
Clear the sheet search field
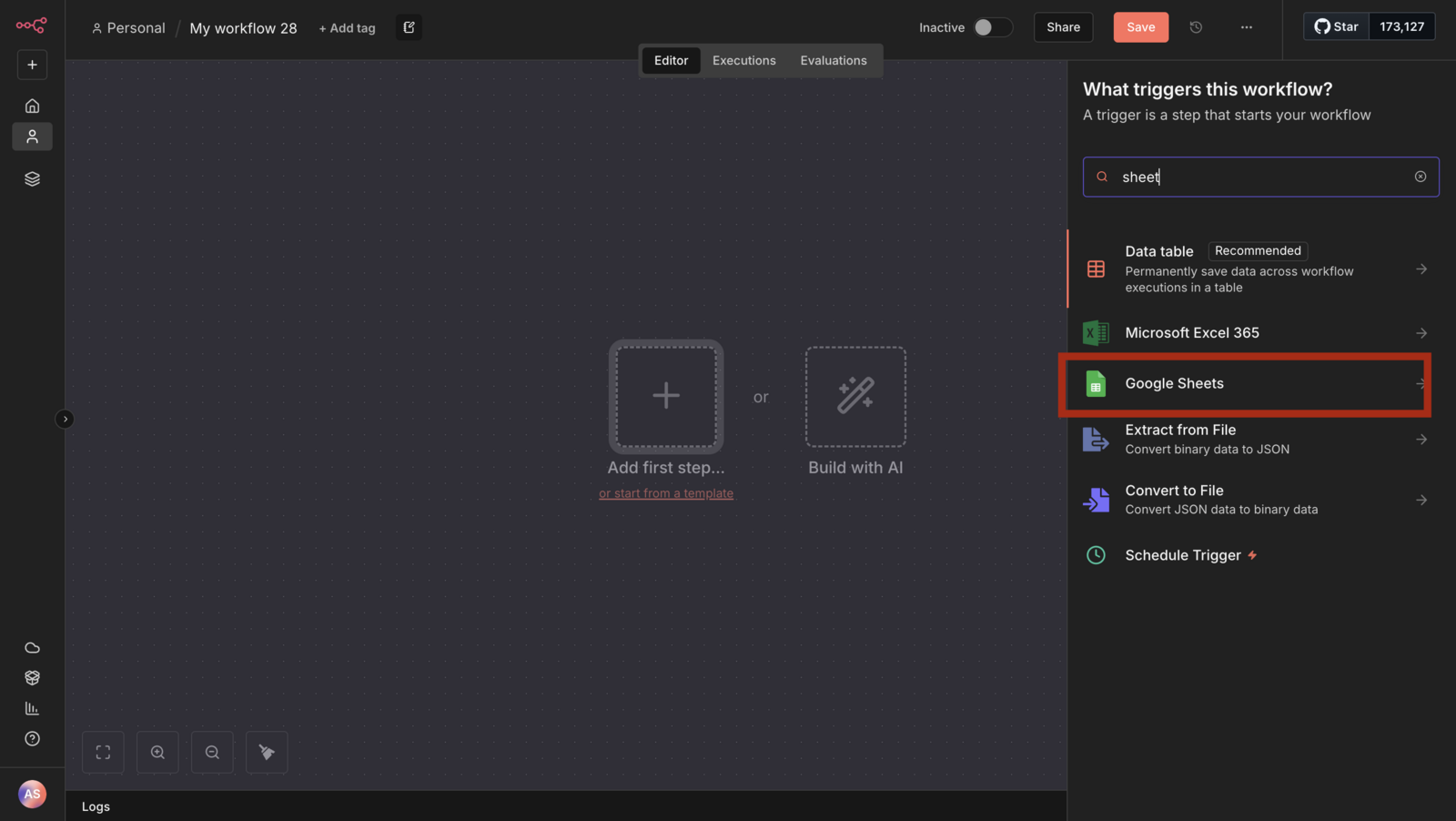click(x=1420, y=177)
